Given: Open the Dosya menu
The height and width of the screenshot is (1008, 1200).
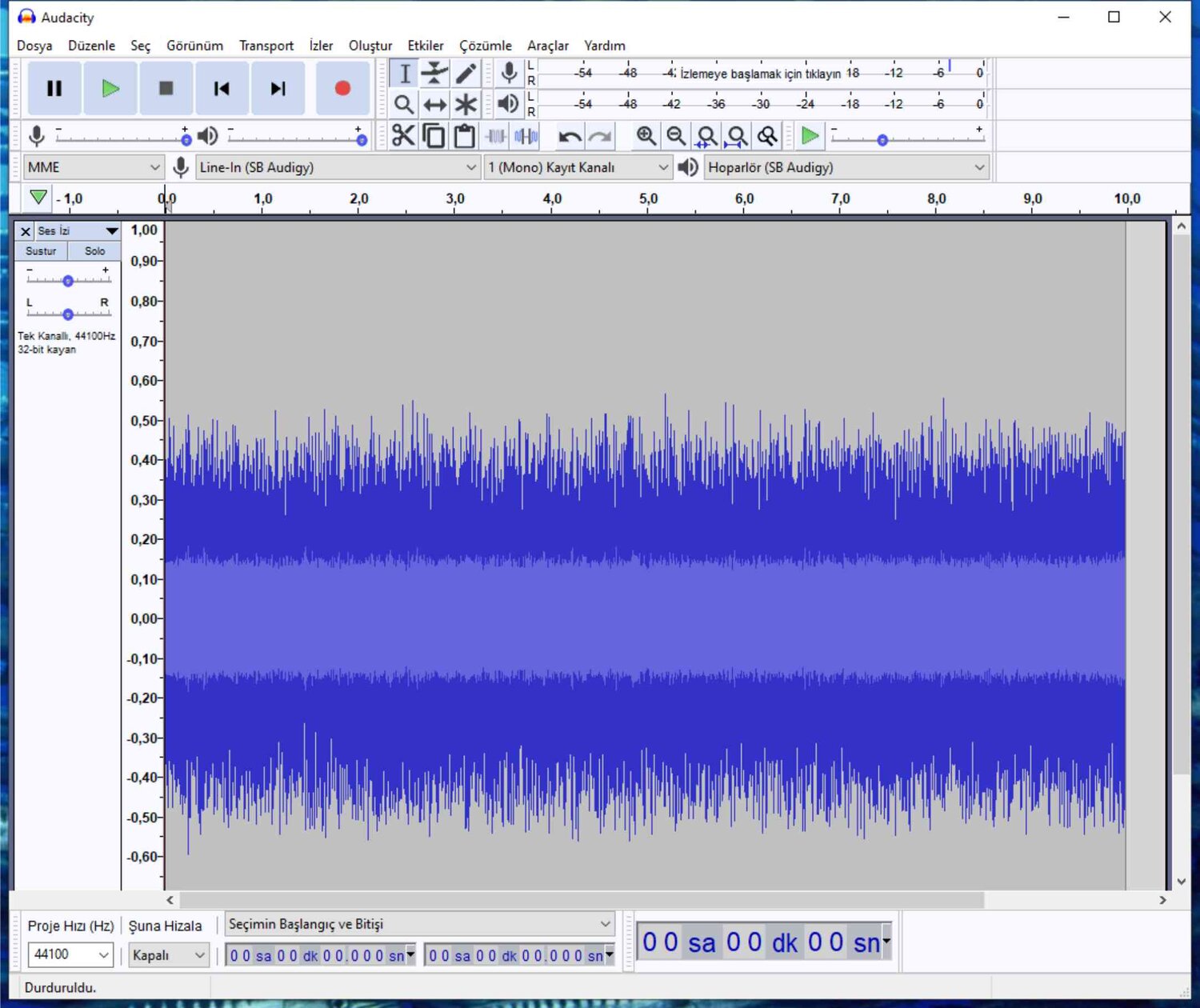Looking at the screenshot, I should tap(34, 46).
